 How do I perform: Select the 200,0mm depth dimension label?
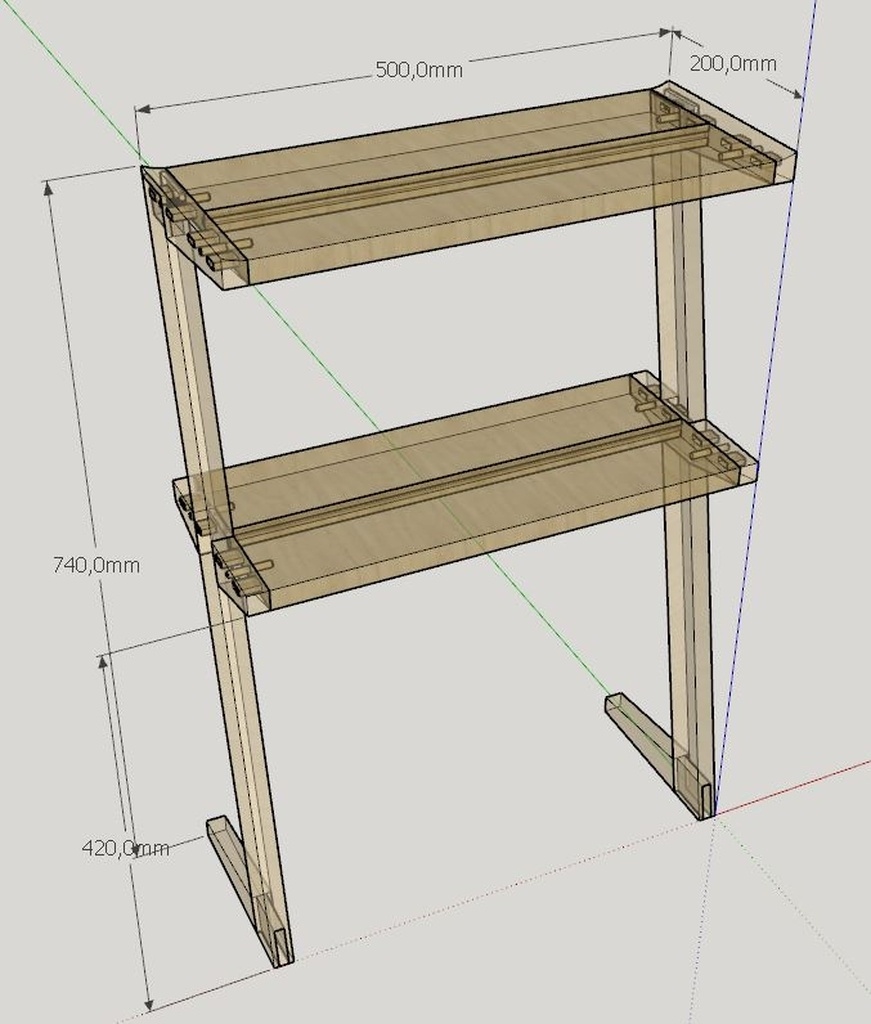pos(733,63)
